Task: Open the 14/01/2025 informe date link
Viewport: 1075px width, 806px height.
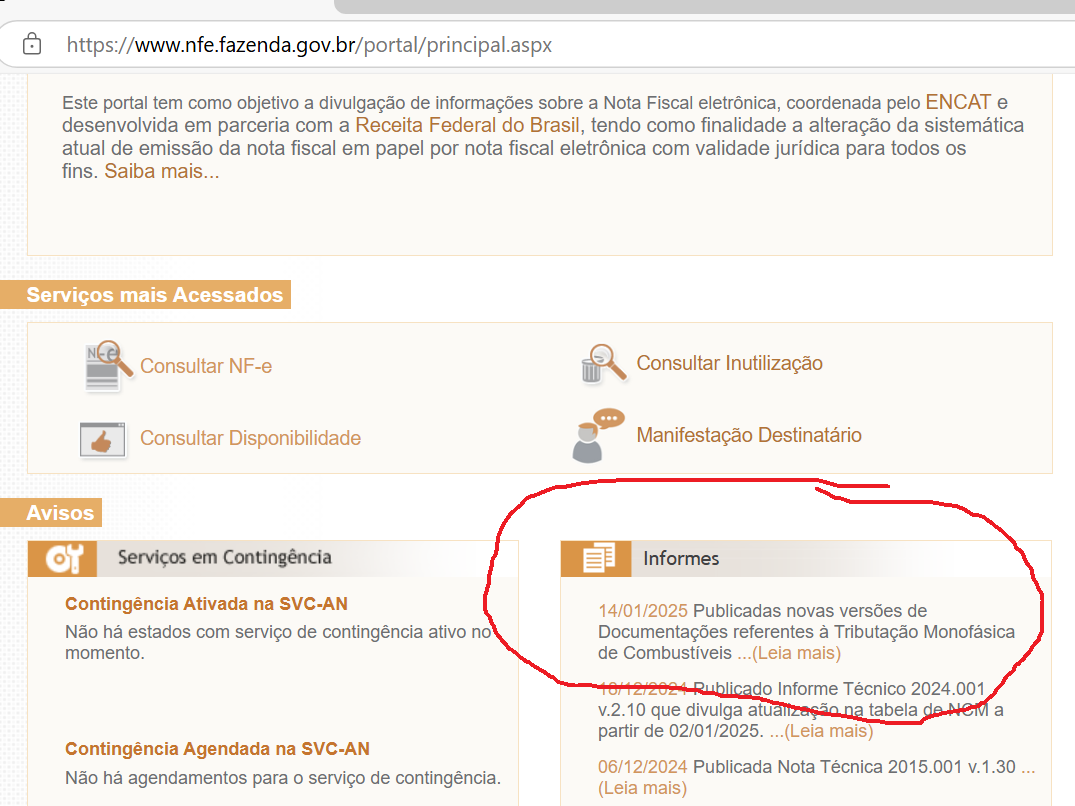Action: coord(642,611)
